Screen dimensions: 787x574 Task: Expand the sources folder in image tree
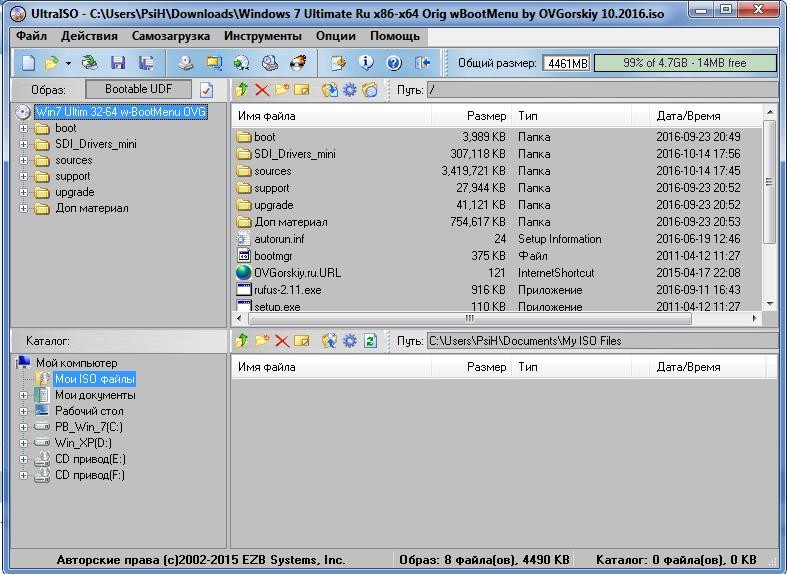[24, 160]
